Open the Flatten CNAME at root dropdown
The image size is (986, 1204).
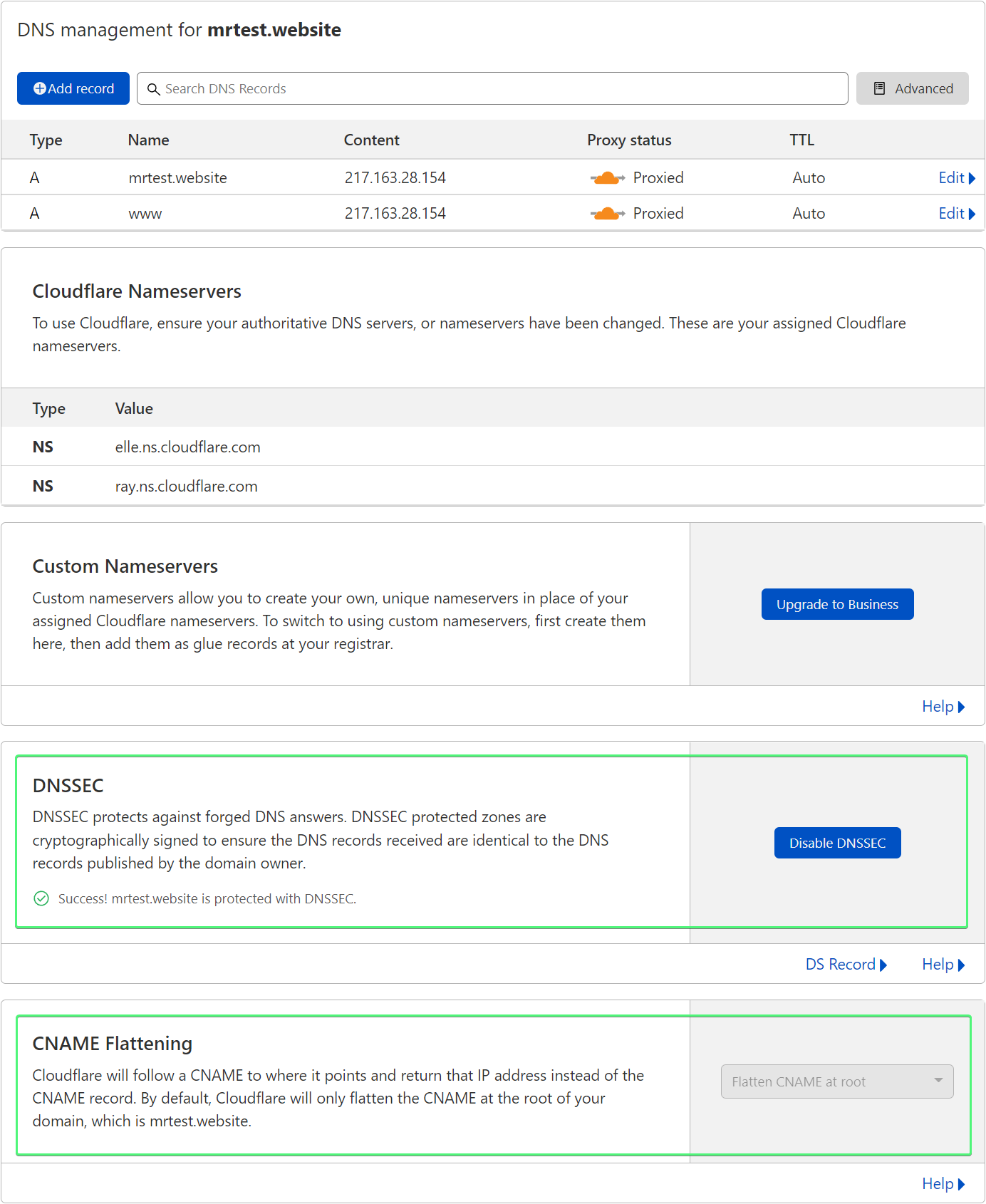tap(836, 1081)
